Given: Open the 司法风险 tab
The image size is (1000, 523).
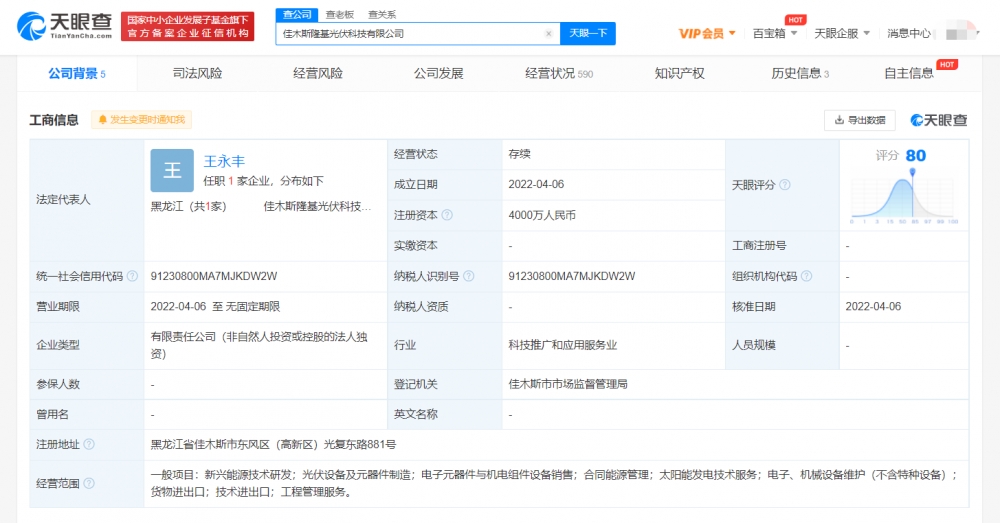Looking at the screenshot, I should [x=197, y=73].
